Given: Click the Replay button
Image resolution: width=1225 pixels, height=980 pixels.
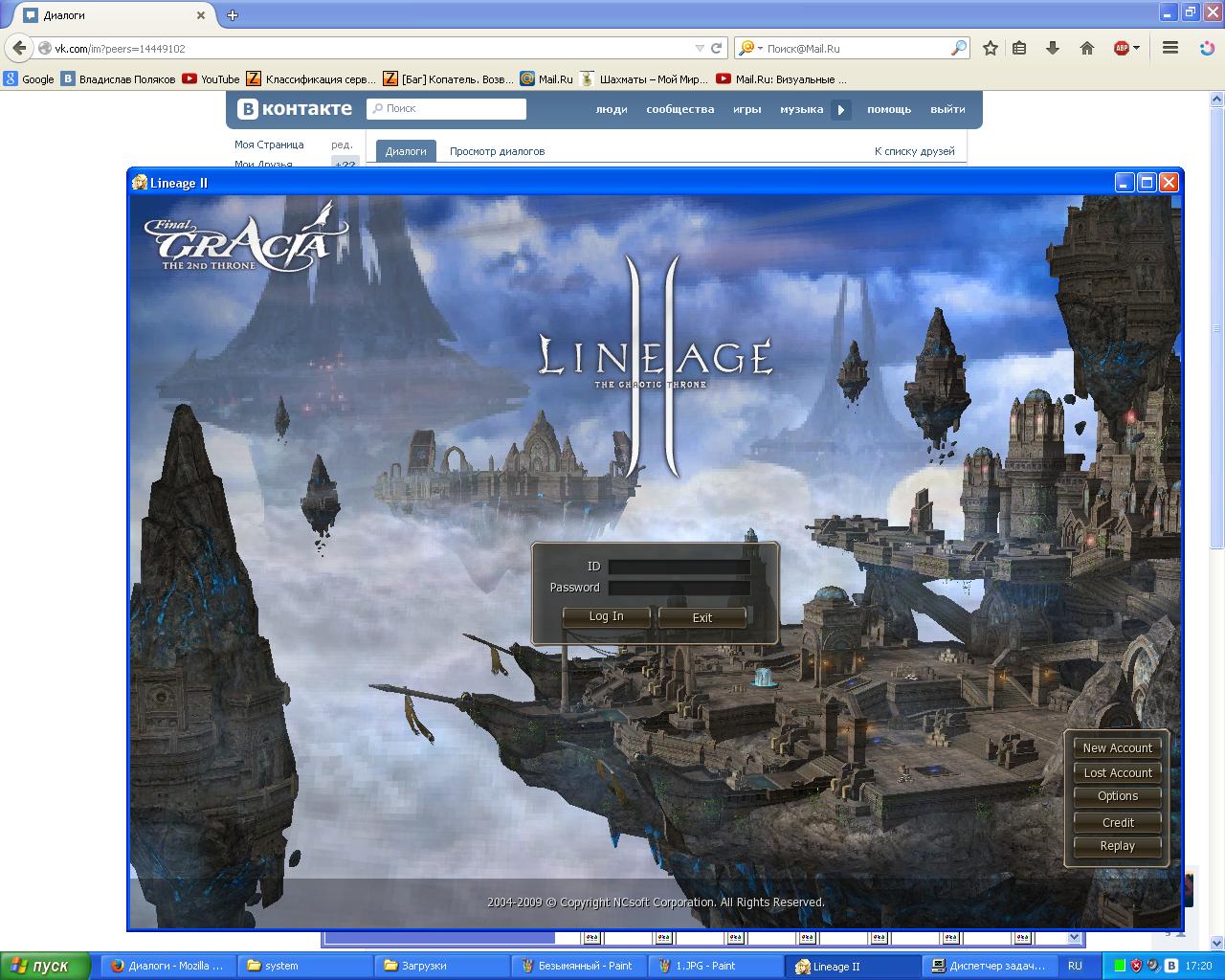Looking at the screenshot, I should (x=1117, y=846).
